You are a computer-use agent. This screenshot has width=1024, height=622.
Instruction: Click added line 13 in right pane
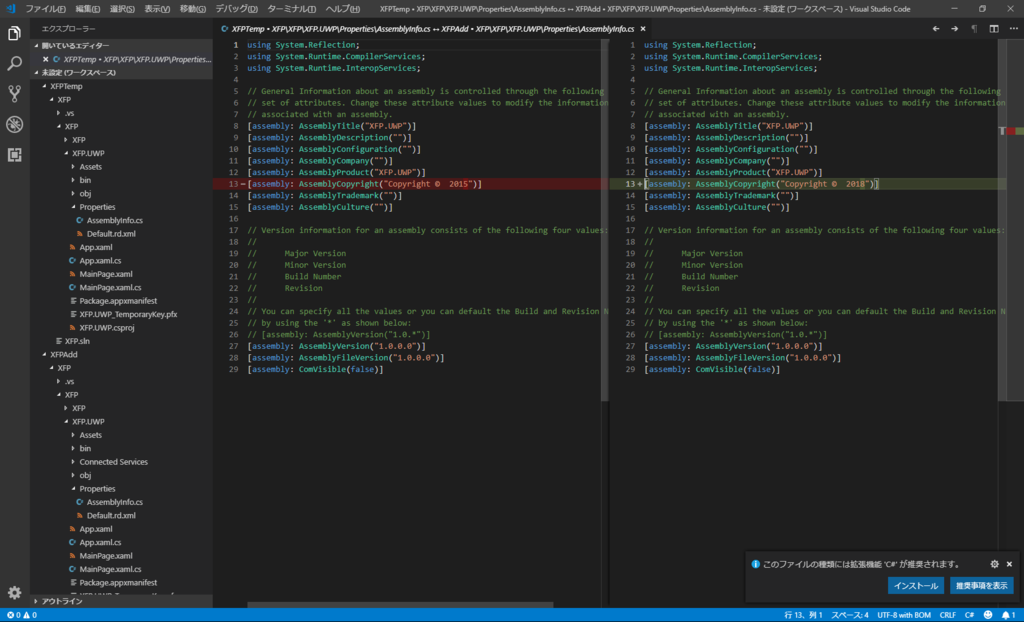(807, 184)
